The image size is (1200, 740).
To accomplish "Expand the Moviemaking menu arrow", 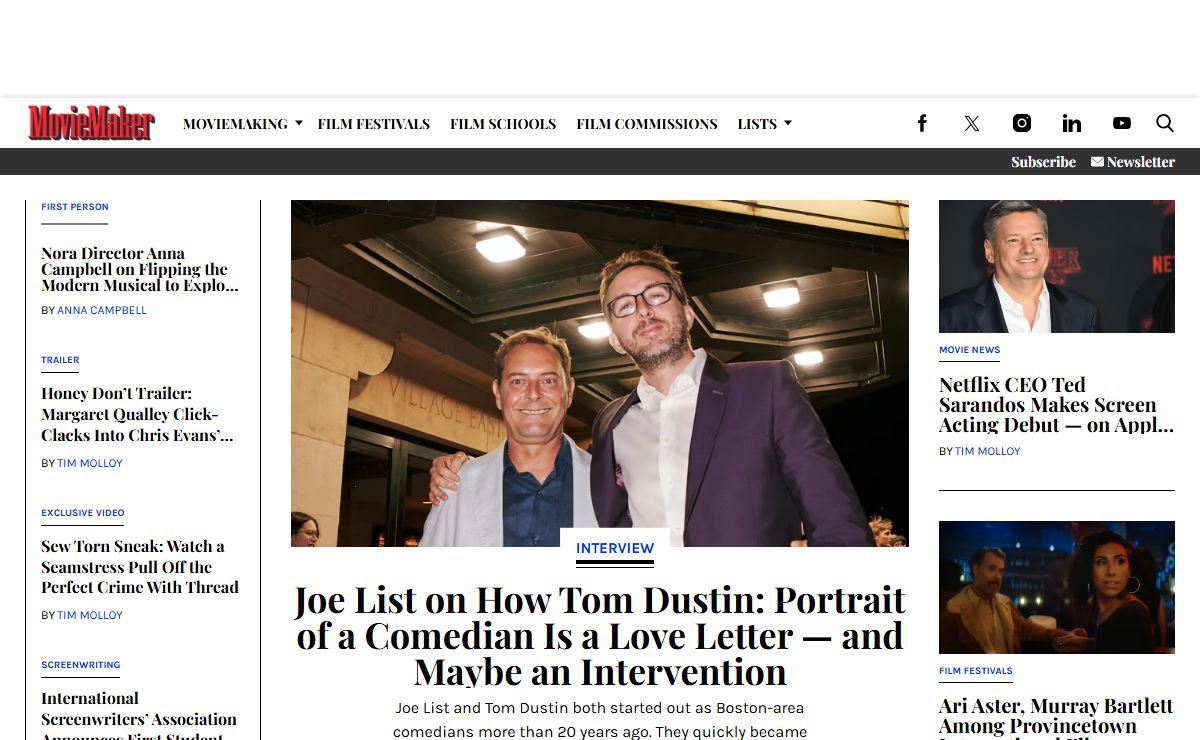I will [298, 123].
